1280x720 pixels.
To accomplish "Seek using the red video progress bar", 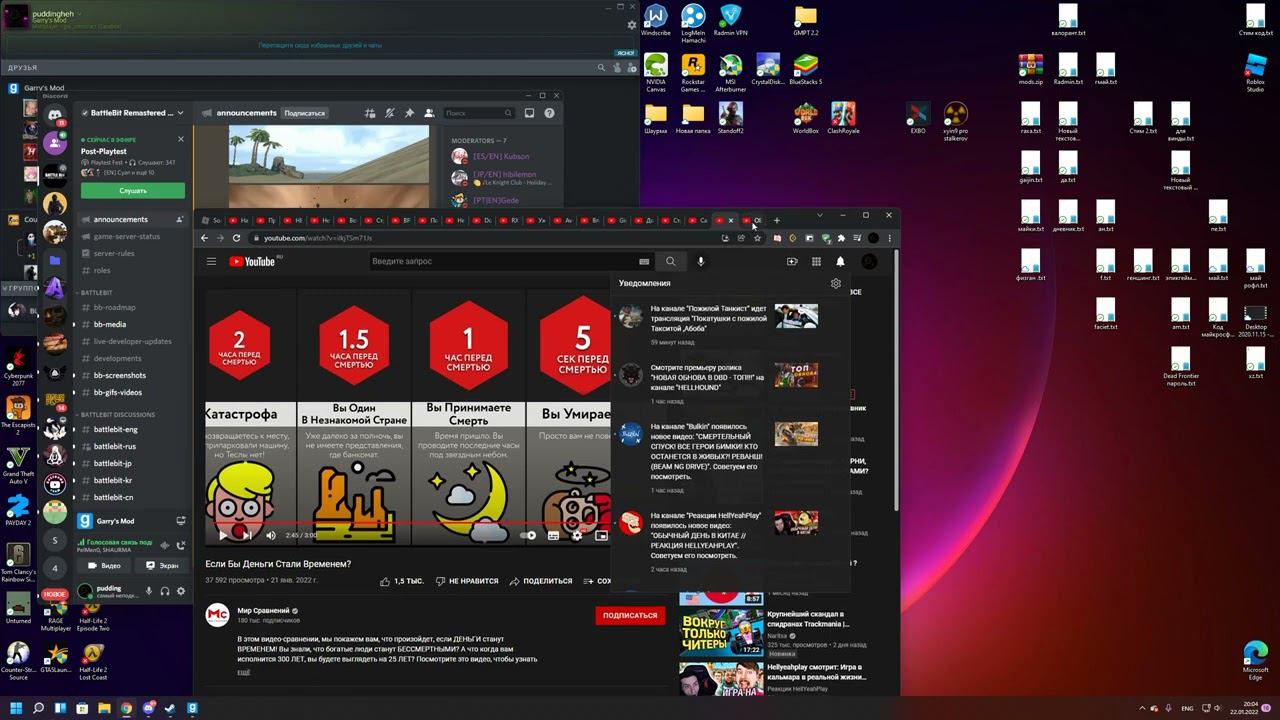I will click(408, 523).
